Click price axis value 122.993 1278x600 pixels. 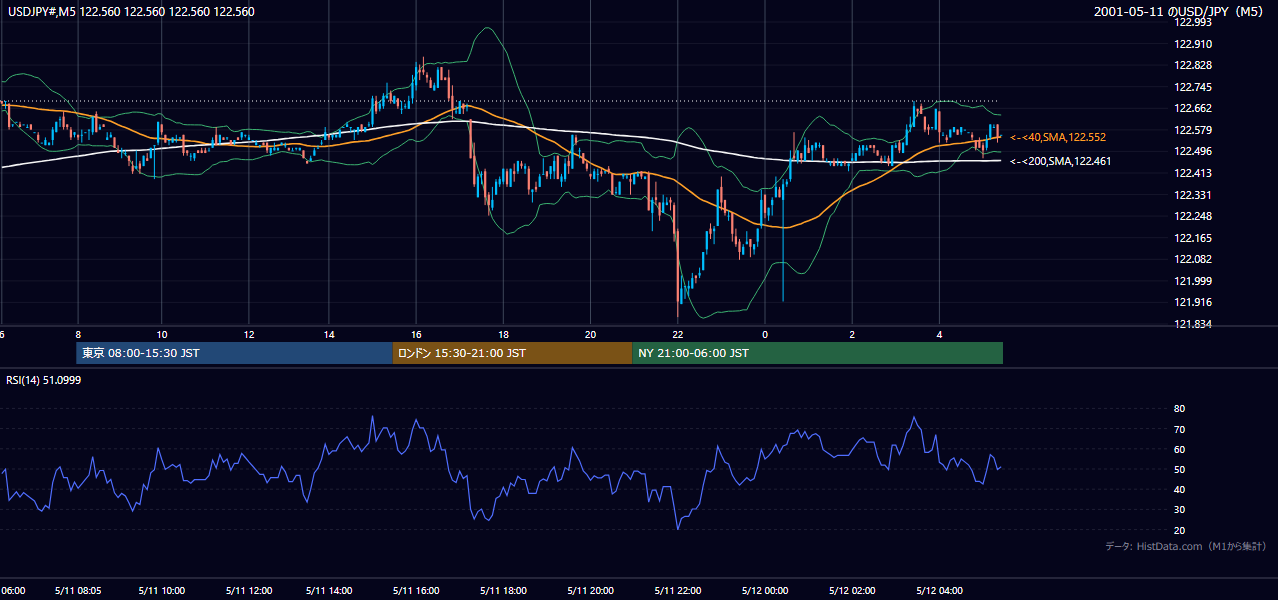[x=1193, y=22]
